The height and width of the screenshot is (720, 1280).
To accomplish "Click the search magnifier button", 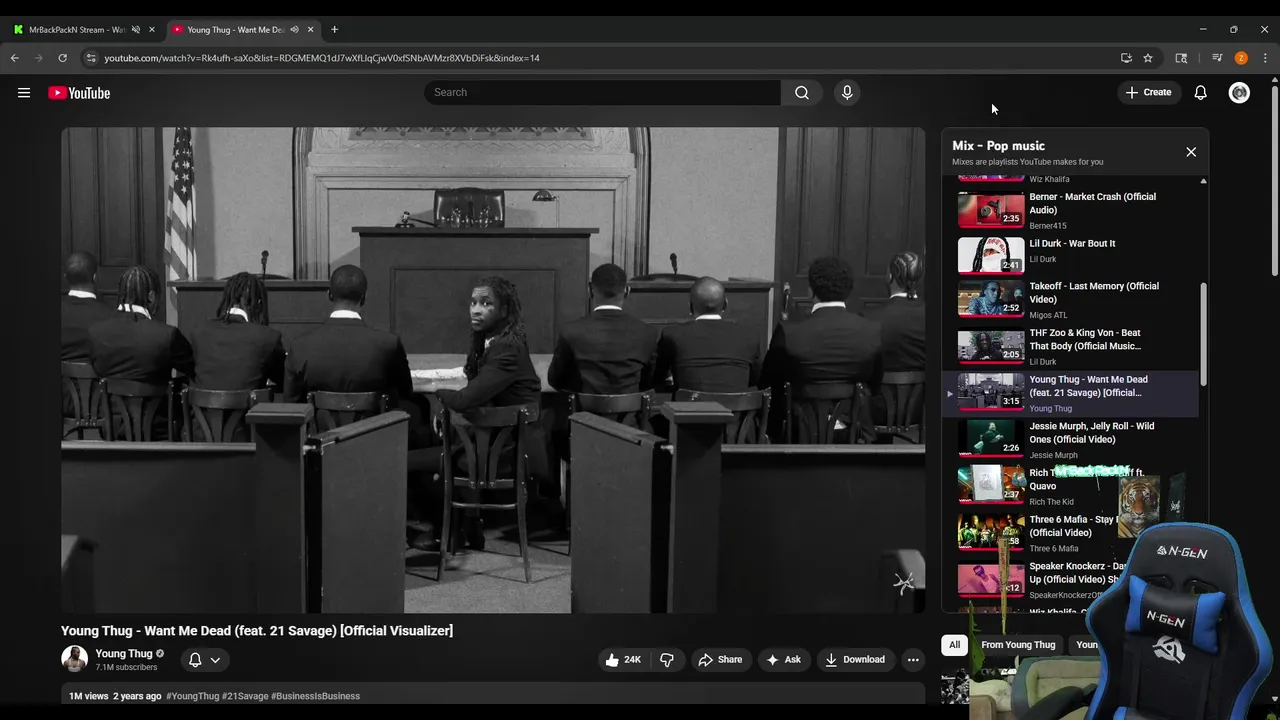I will tap(802, 92).
